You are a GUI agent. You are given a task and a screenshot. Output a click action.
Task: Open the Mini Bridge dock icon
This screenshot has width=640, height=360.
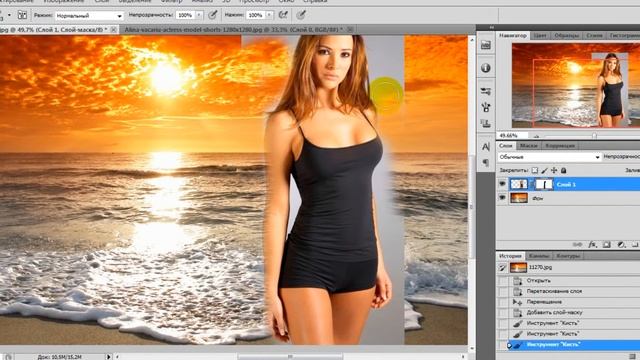coord(486,45)
